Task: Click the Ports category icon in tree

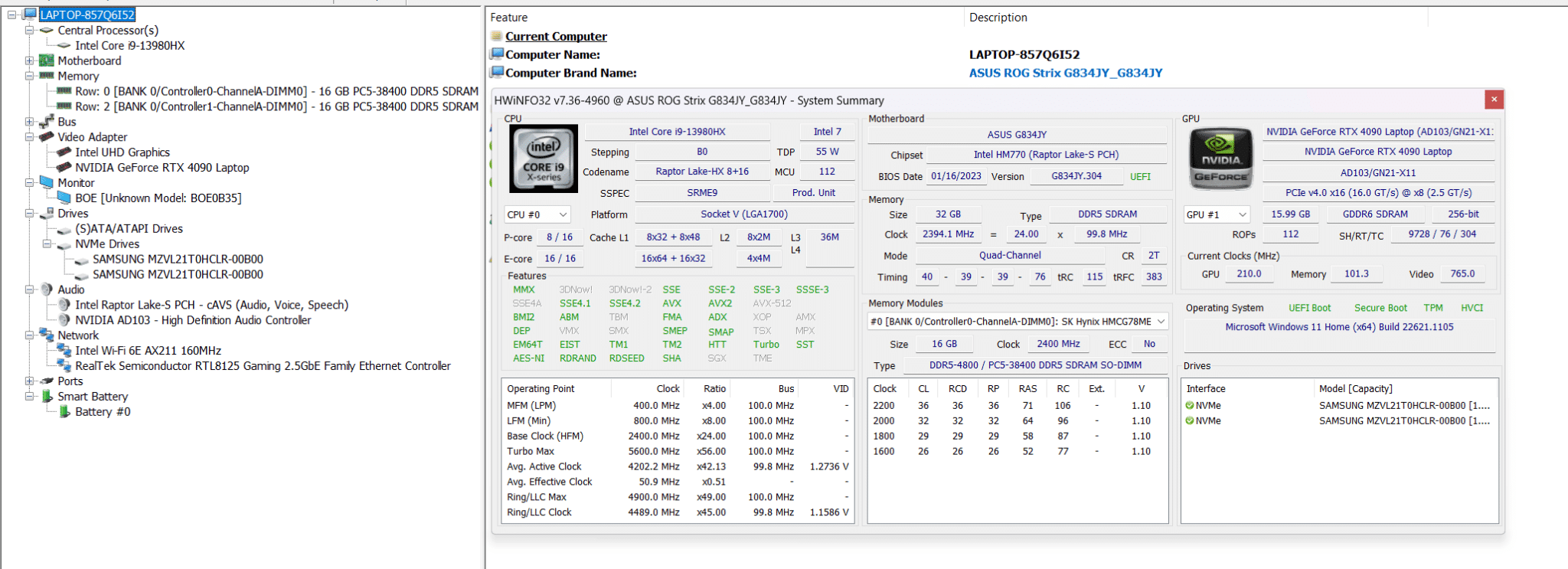Action: (x=47, y=381)
